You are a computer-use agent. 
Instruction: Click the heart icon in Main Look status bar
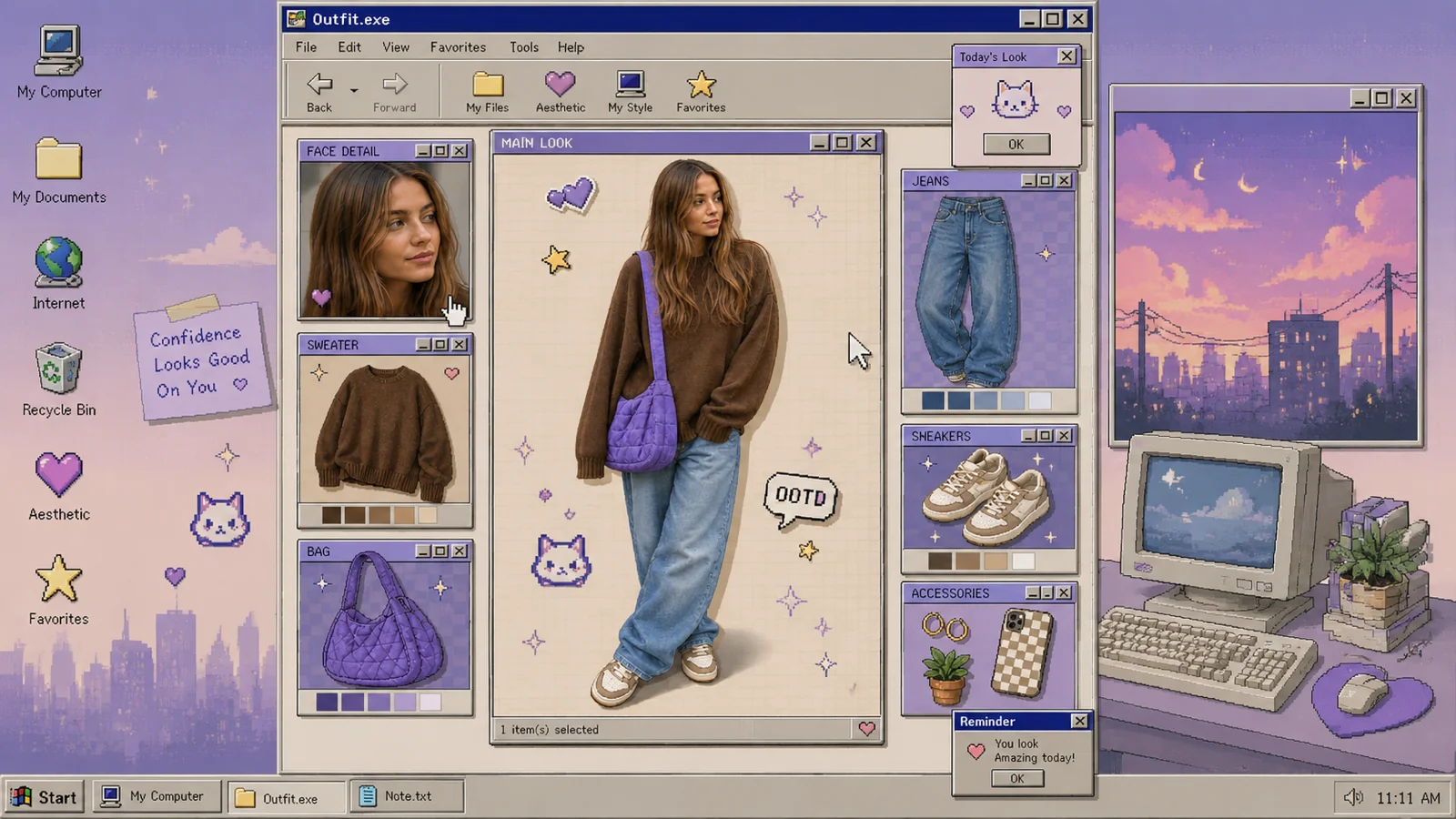(866, 729)
